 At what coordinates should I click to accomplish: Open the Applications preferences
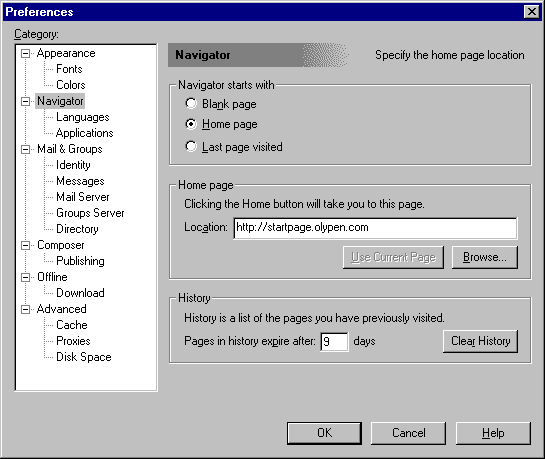coord(84,133)
